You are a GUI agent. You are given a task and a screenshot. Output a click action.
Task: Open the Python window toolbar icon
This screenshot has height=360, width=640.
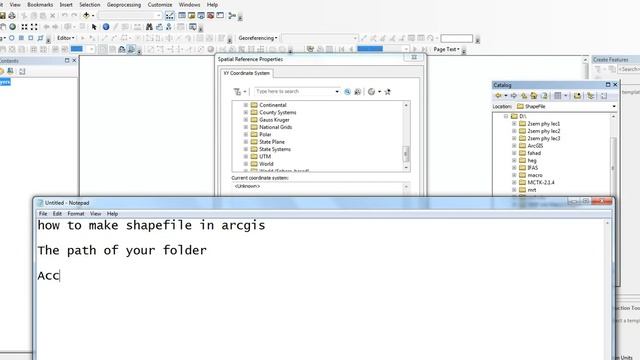click(x=220, y=16)
